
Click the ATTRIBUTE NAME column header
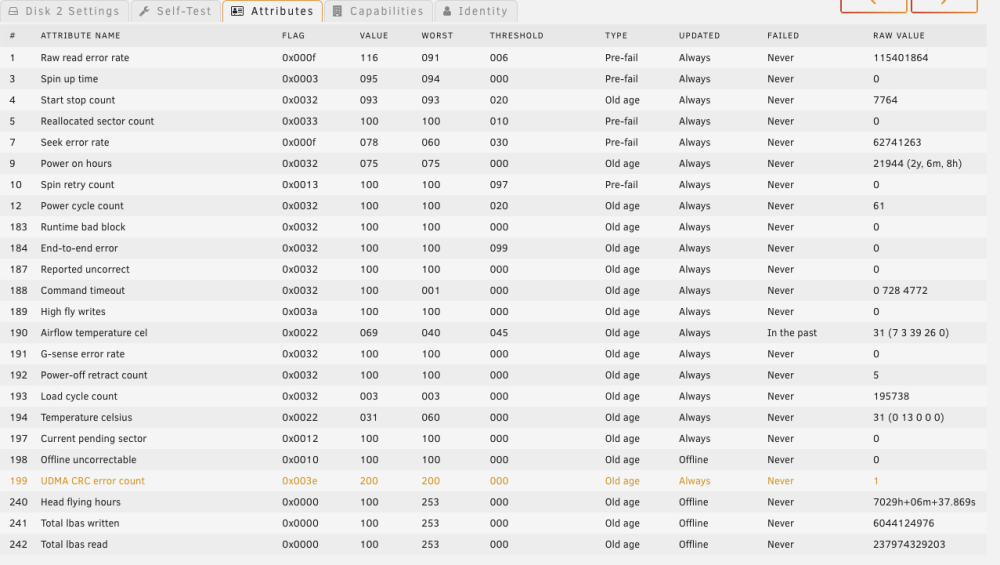[80, 36]
